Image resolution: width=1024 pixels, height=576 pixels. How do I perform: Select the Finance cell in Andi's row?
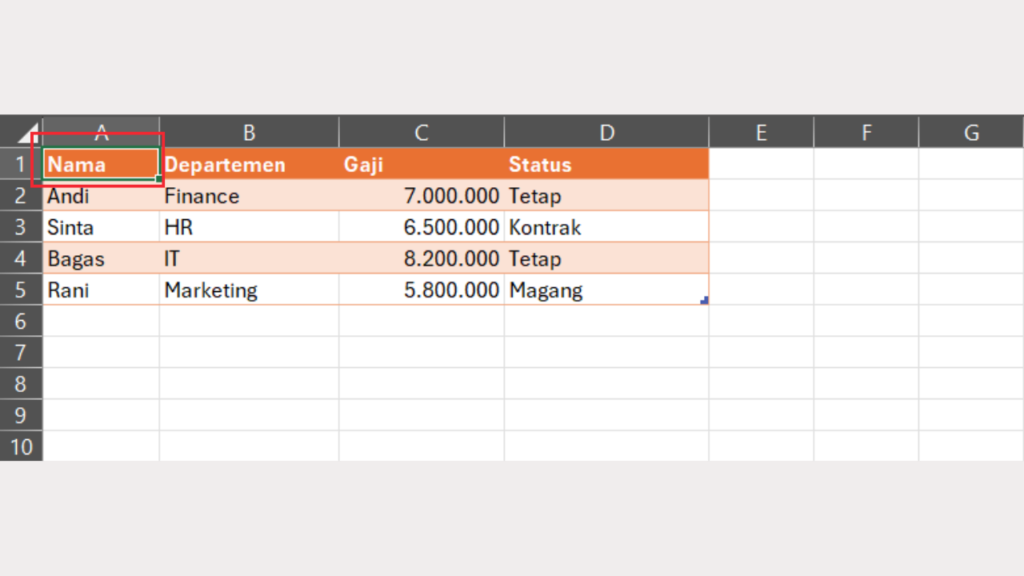pos(248,196)
